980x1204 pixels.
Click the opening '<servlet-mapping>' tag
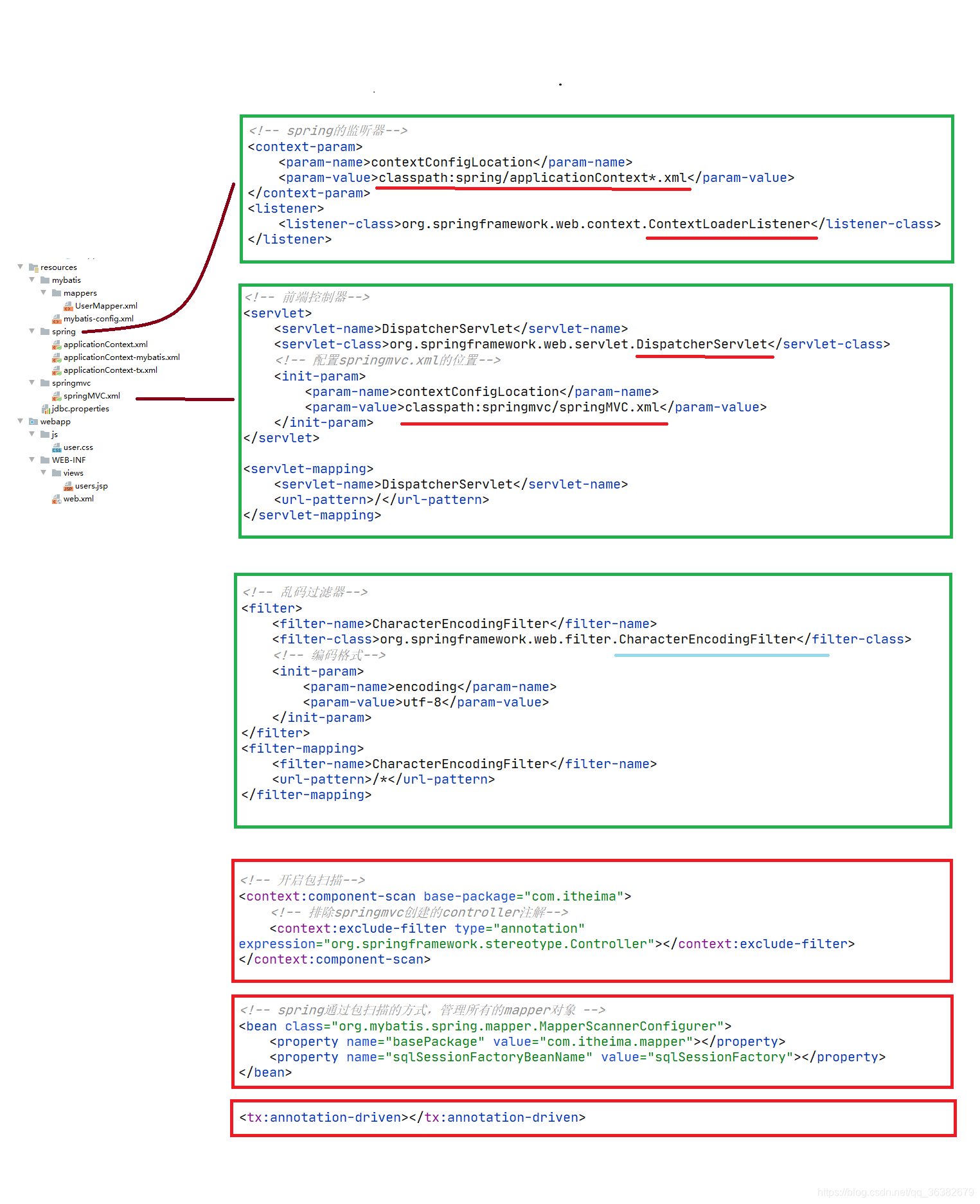pos(308,469)
